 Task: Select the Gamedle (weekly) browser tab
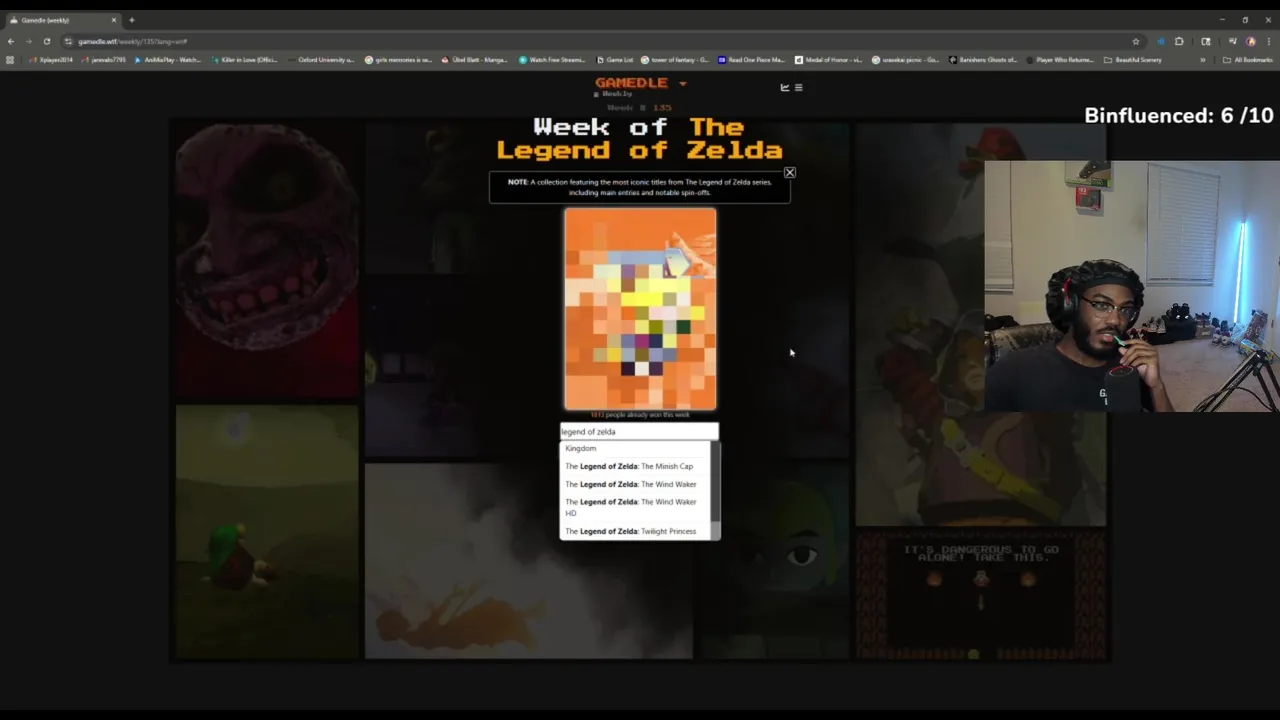pos(62,20)
